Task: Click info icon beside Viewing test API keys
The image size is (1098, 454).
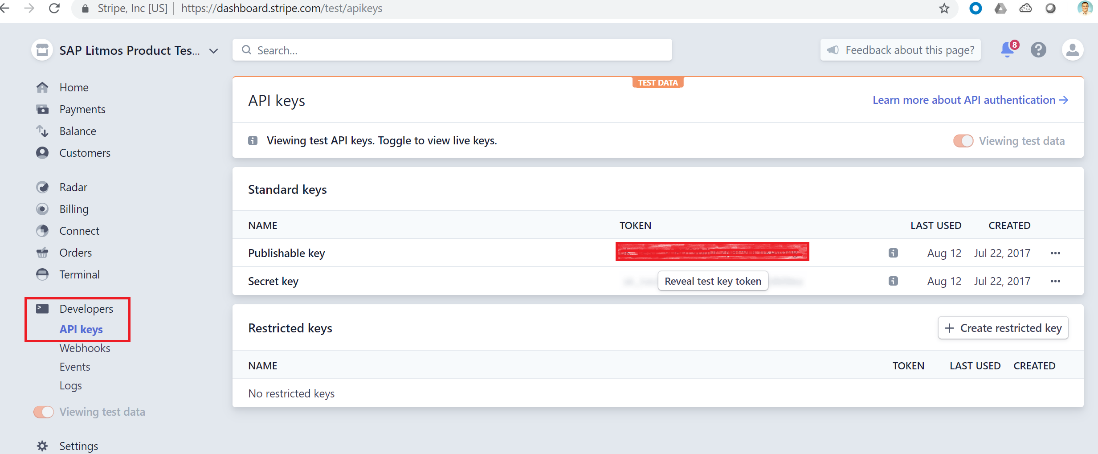Action: [x=253, y=141]
